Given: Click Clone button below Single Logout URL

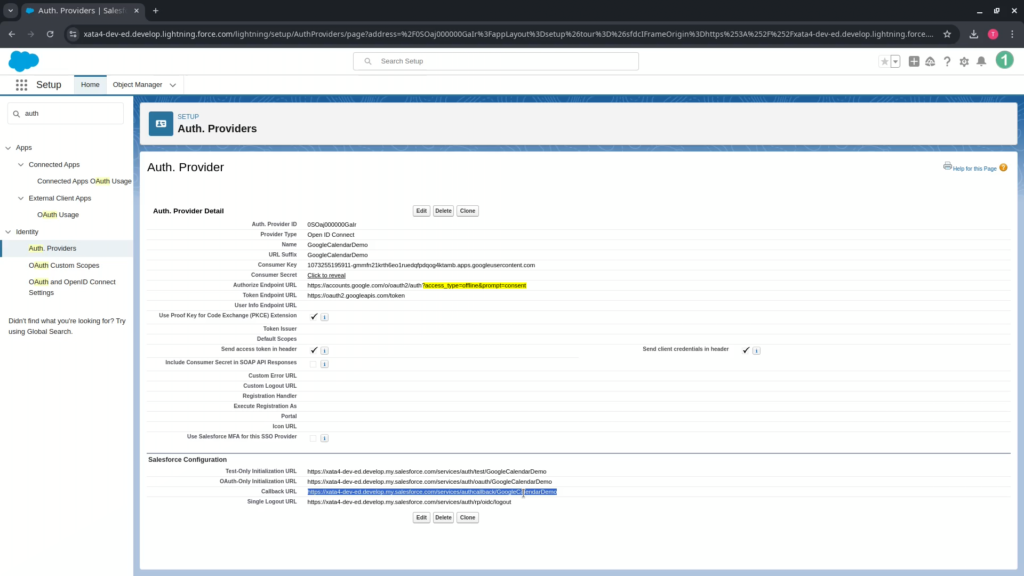Looking at the screenshot, I should point(468,517).
